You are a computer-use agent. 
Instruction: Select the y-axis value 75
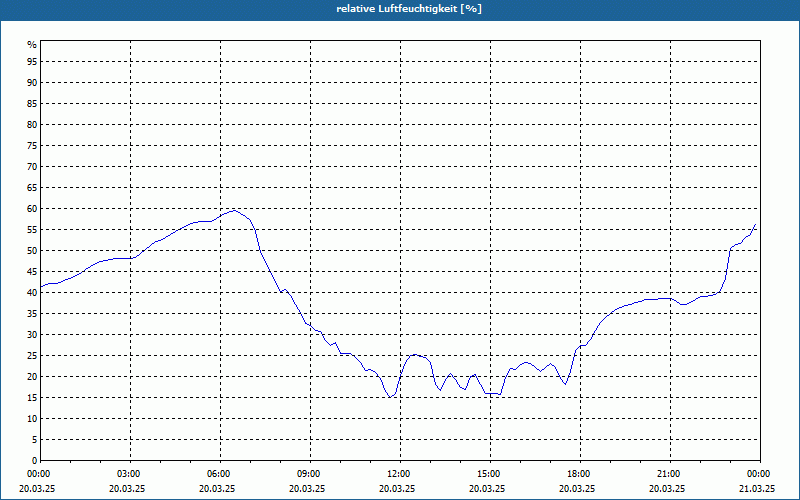click(x=32, y=146)
